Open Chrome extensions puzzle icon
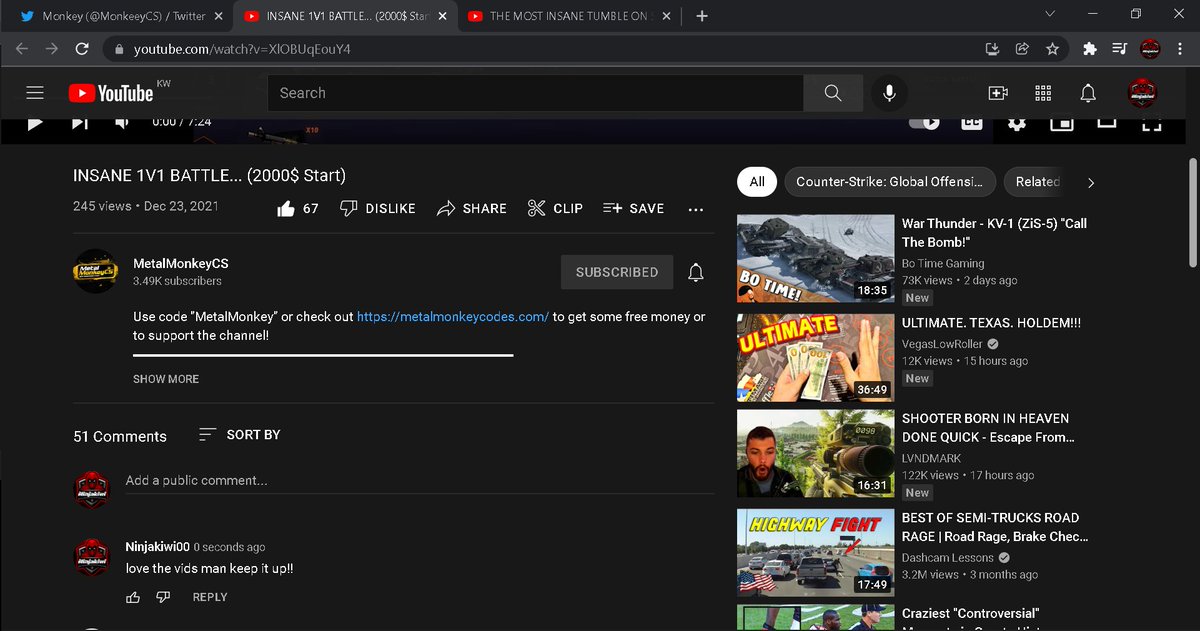This screenshot has width=1200, height=631. point(1090,48)
